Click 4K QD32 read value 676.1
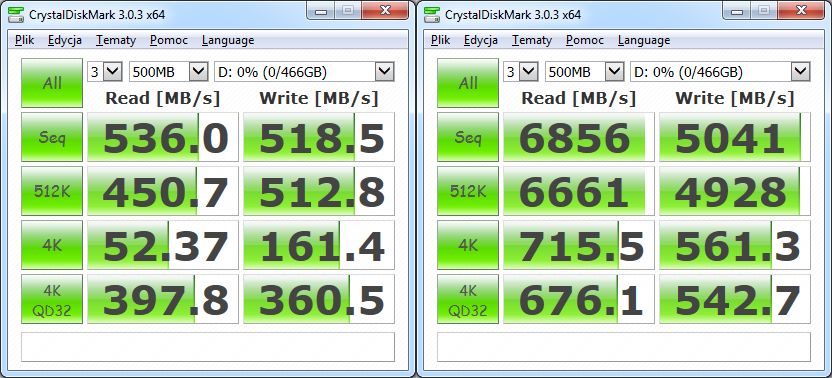 [579, 299]
